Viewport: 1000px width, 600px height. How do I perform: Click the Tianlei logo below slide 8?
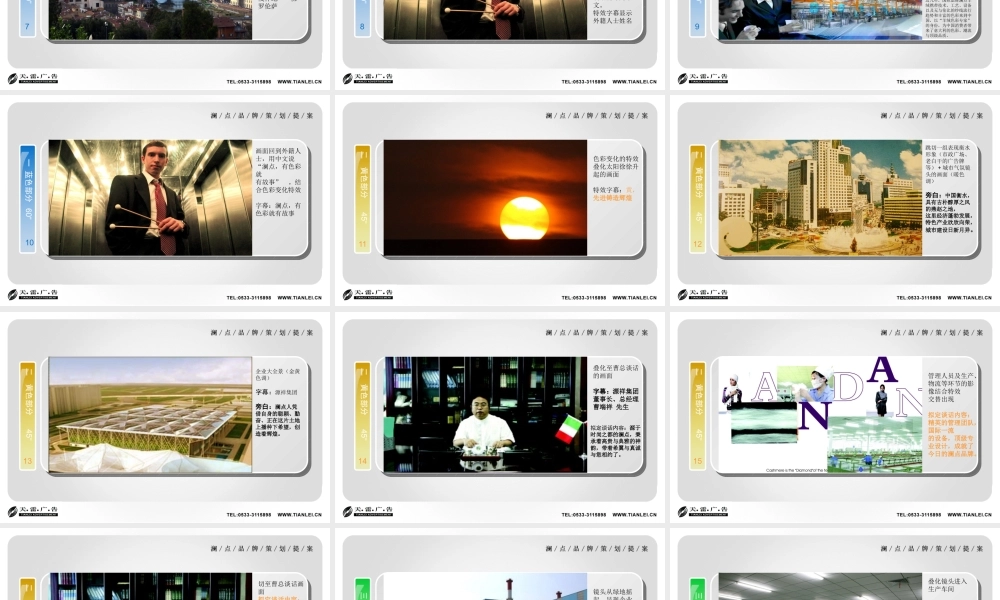click(367, 78)
